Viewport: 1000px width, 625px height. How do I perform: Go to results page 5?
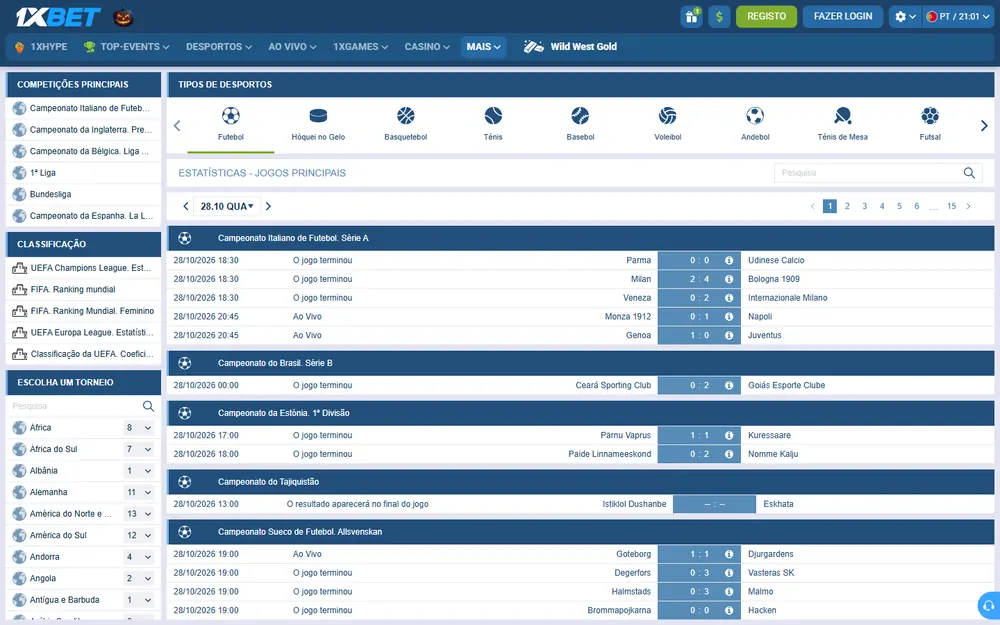pos(899,206)
